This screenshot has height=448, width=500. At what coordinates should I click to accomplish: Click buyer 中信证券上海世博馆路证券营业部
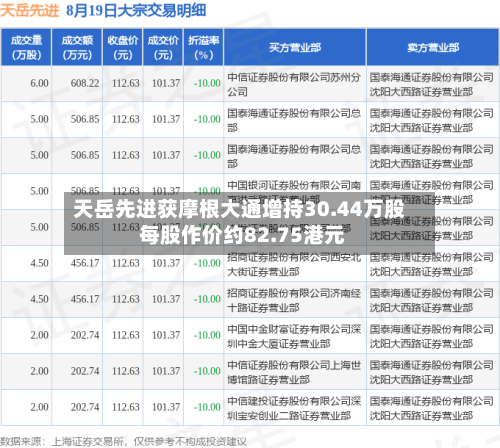pyautogui.click(x=294, y=372)
